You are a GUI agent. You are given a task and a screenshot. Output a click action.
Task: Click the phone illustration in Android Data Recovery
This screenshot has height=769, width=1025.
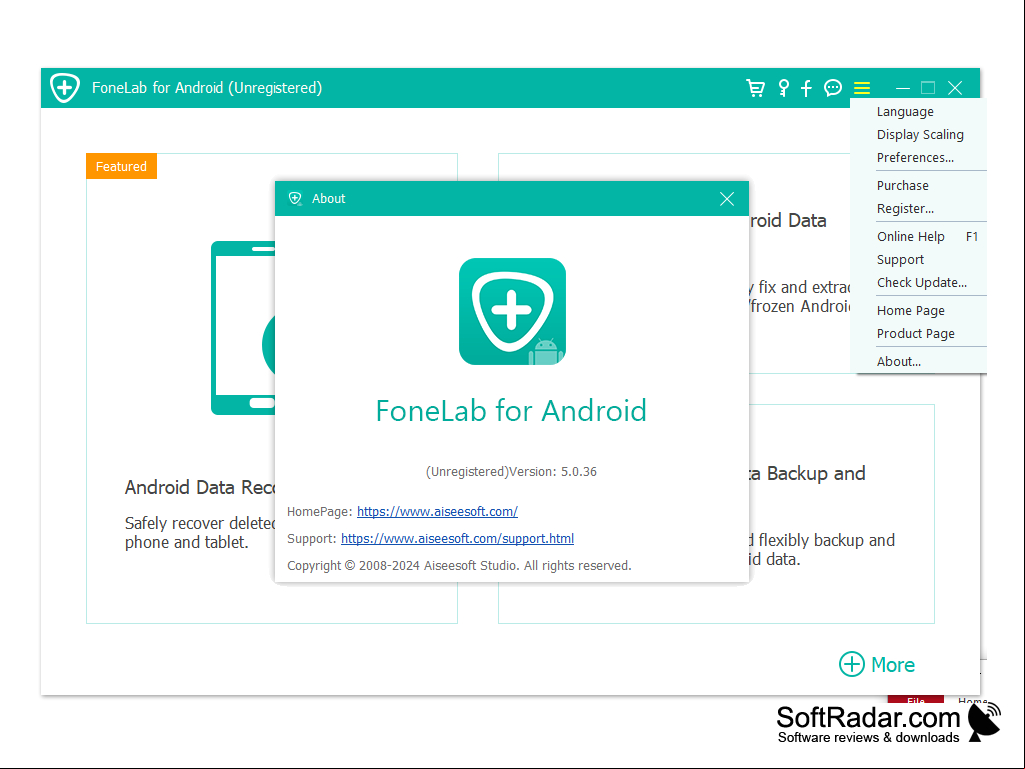coord(243,328)
